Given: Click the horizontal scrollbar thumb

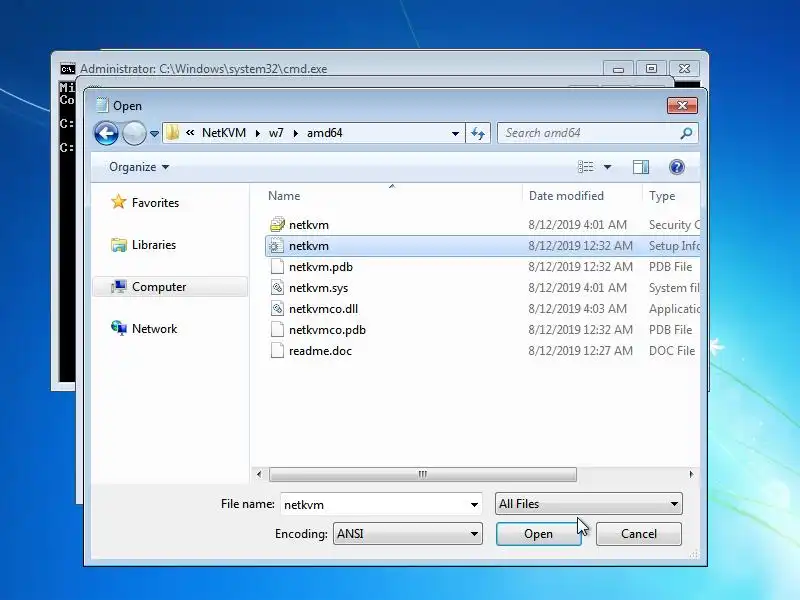Looking at the screenshot, I should click(423, 474).
